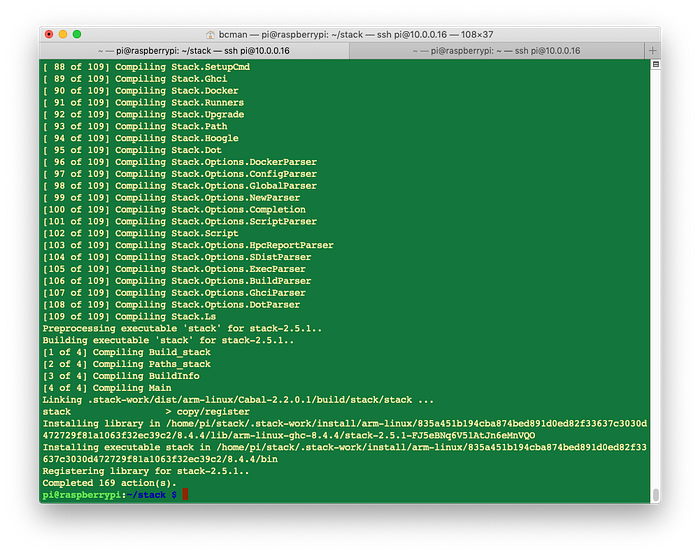Click the 'Installing executable stack in' line
700x555 pixels.
(345, 453)
